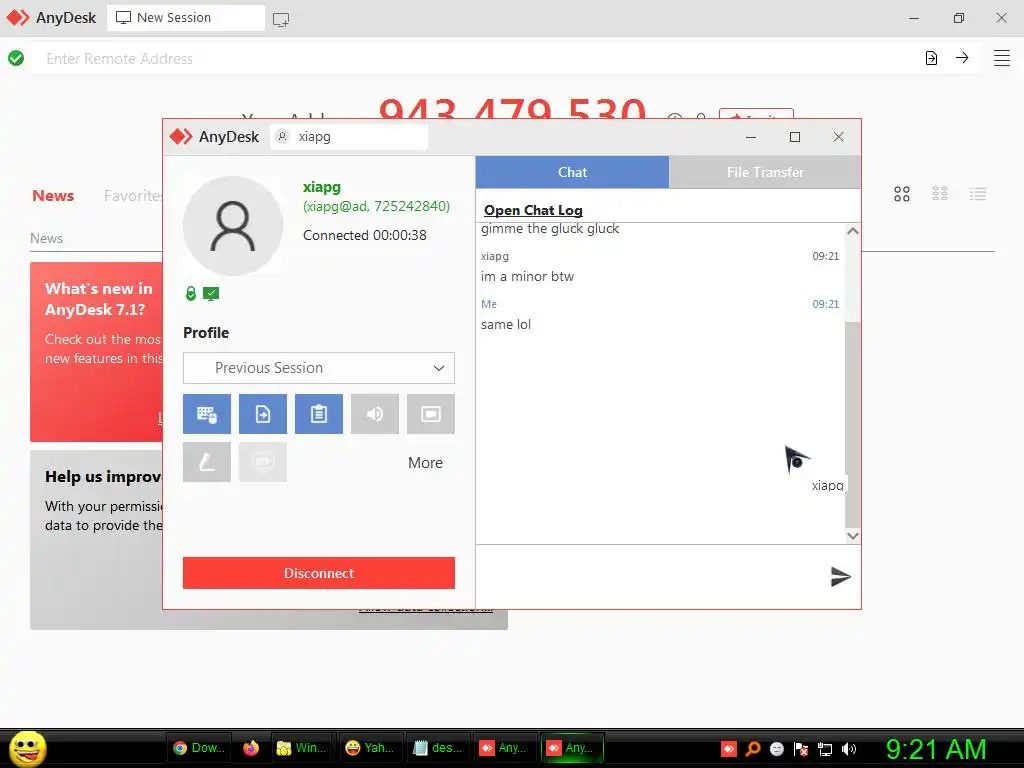Screen dimensions: 1024x768
Task: Click the AnyDesk system tray icon
Action: [x=729, y=749]
